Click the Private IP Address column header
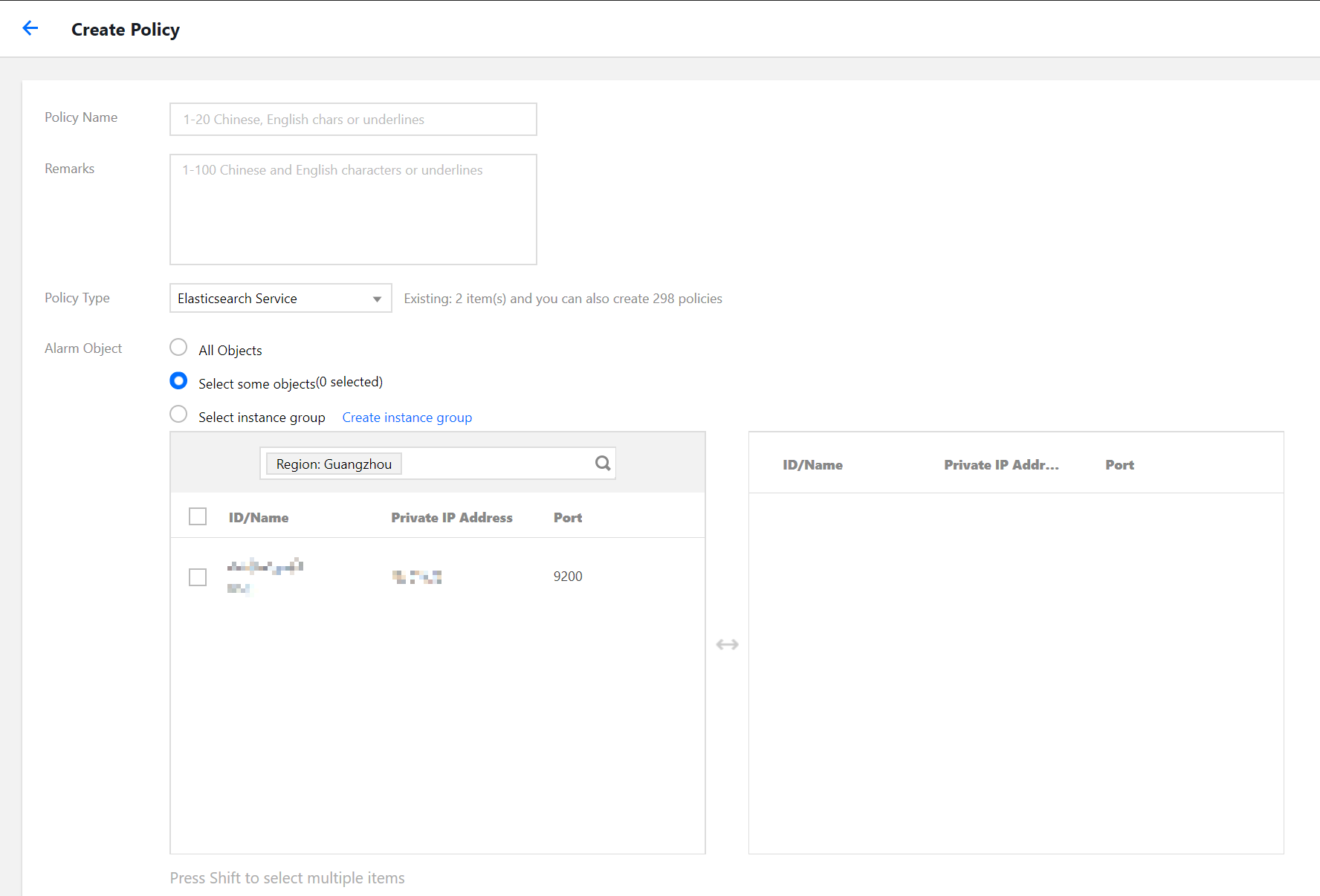This screenshot has height=896, width=1320. [452, 518]
